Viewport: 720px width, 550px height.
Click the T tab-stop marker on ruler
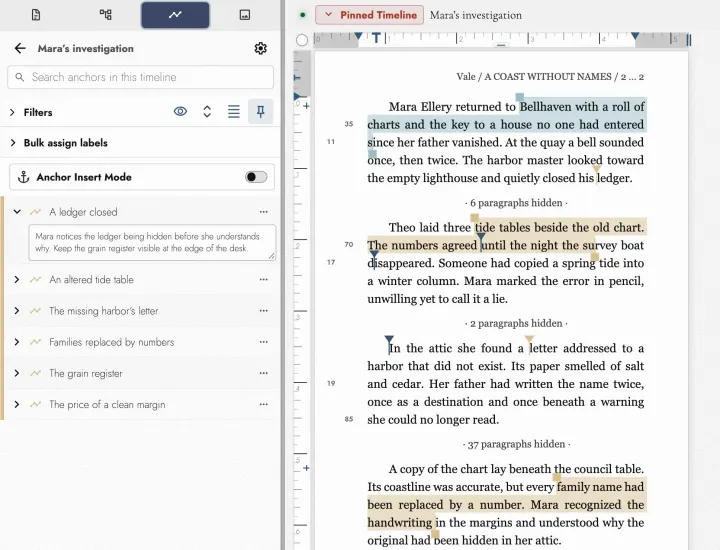point(376,38)
